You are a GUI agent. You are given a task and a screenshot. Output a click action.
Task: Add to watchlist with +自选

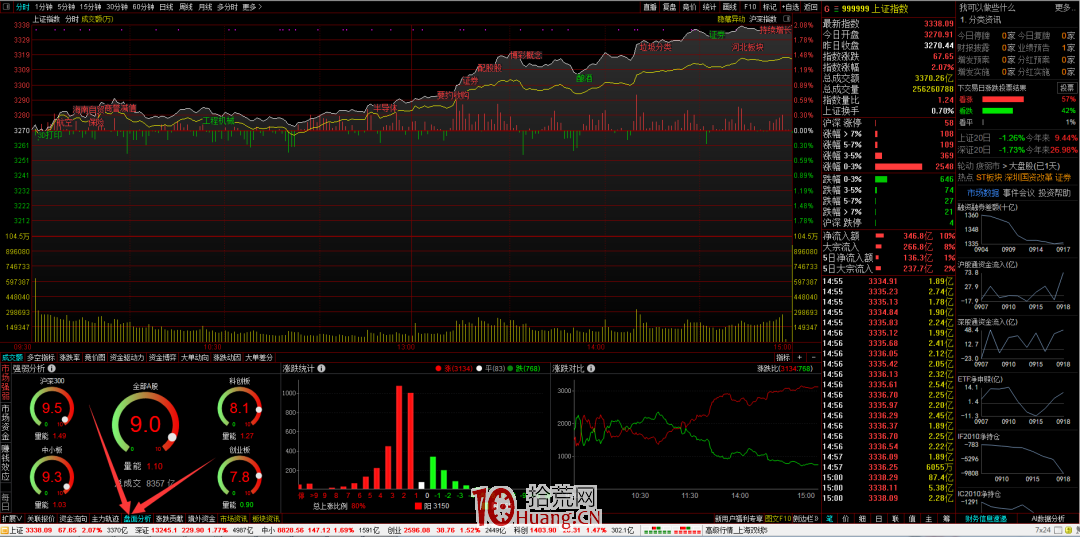[x=789, y=7]
